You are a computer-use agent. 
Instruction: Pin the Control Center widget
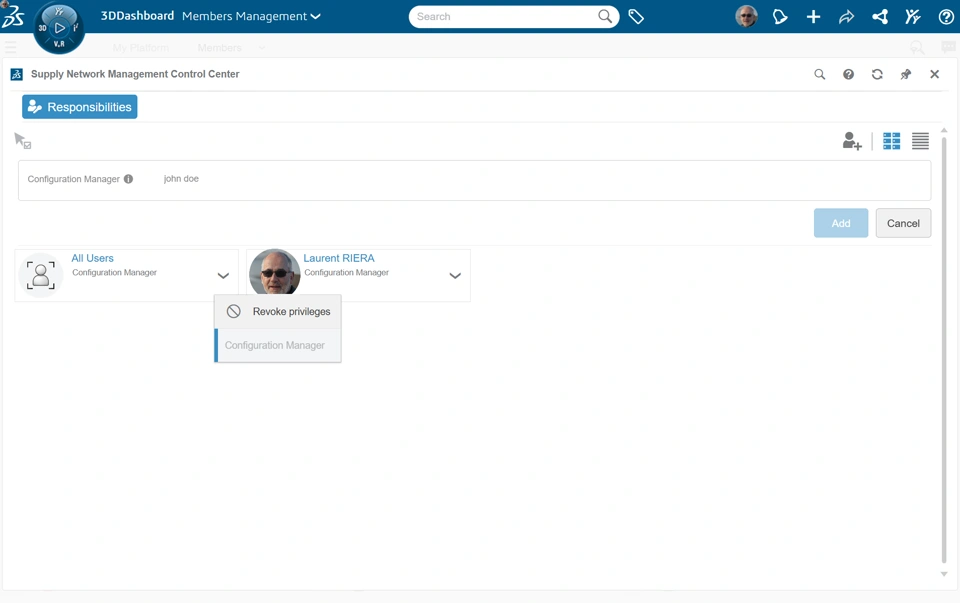point(906,74)
